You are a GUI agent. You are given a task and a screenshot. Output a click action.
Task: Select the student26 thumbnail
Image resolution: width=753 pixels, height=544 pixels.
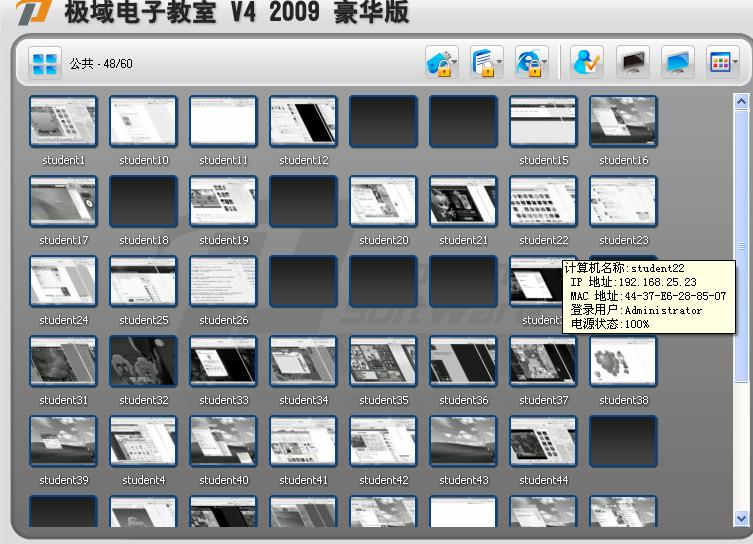point(223,281)
